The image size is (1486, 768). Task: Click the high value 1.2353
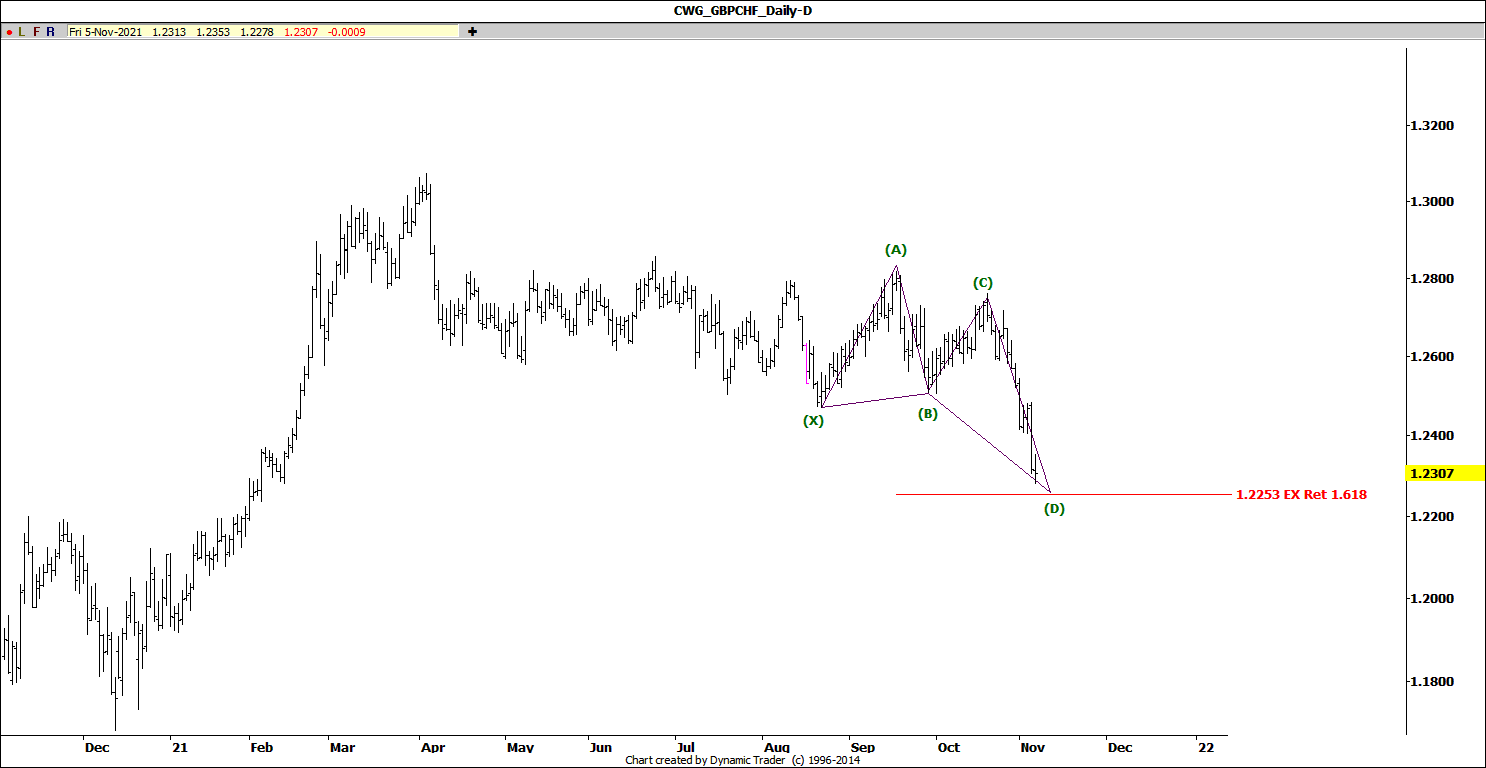click(x=213, y=32)
